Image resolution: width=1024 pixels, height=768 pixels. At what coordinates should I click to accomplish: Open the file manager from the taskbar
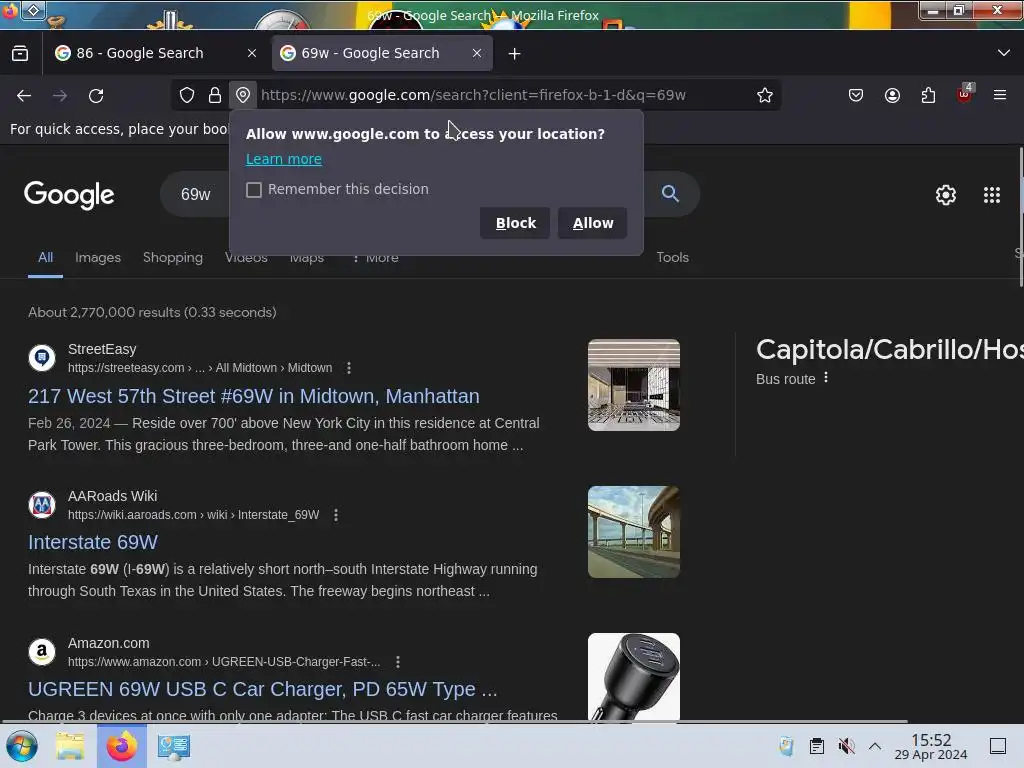coord(70,746)
